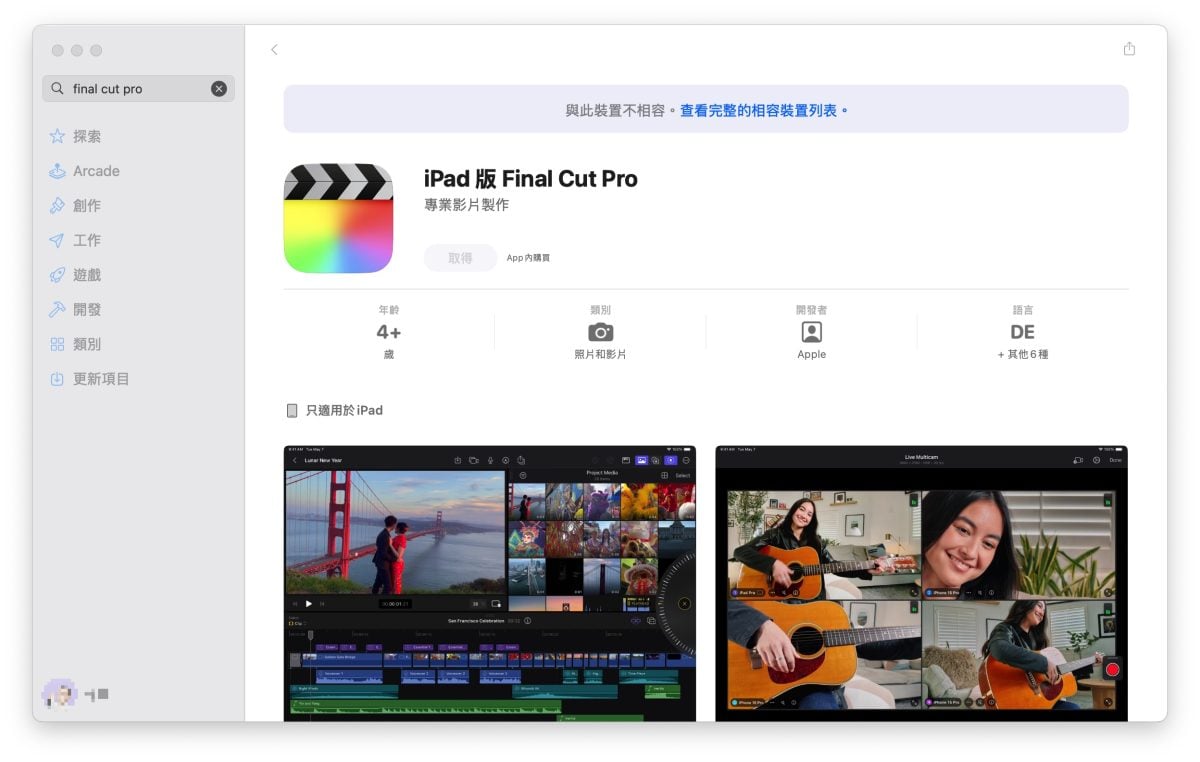The height and width of the screenshot is (762, 1200).
Task: Click the developer person icon above Apple
Action: click(812, 332)
